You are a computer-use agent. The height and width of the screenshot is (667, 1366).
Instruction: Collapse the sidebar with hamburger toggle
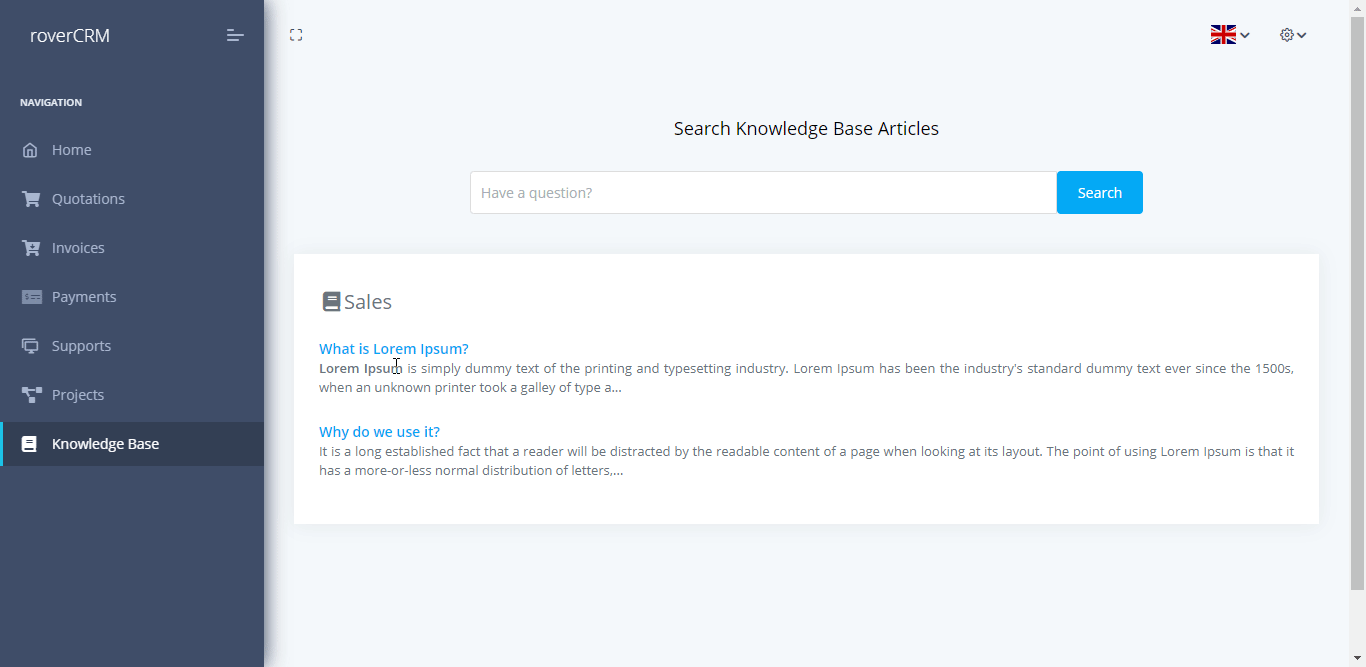[235, 36]
